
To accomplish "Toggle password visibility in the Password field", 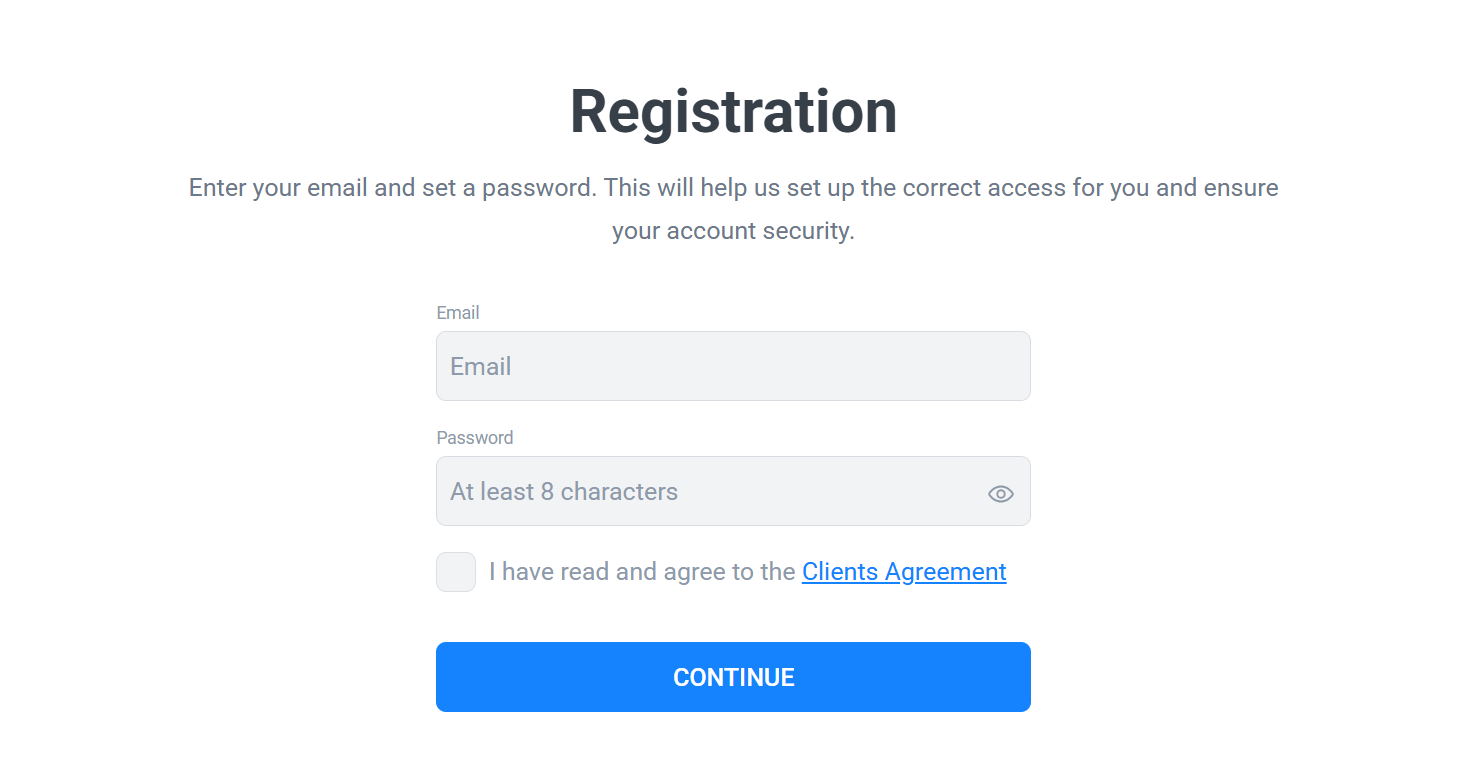I will pyautogui.click(x=1000, y=493).
